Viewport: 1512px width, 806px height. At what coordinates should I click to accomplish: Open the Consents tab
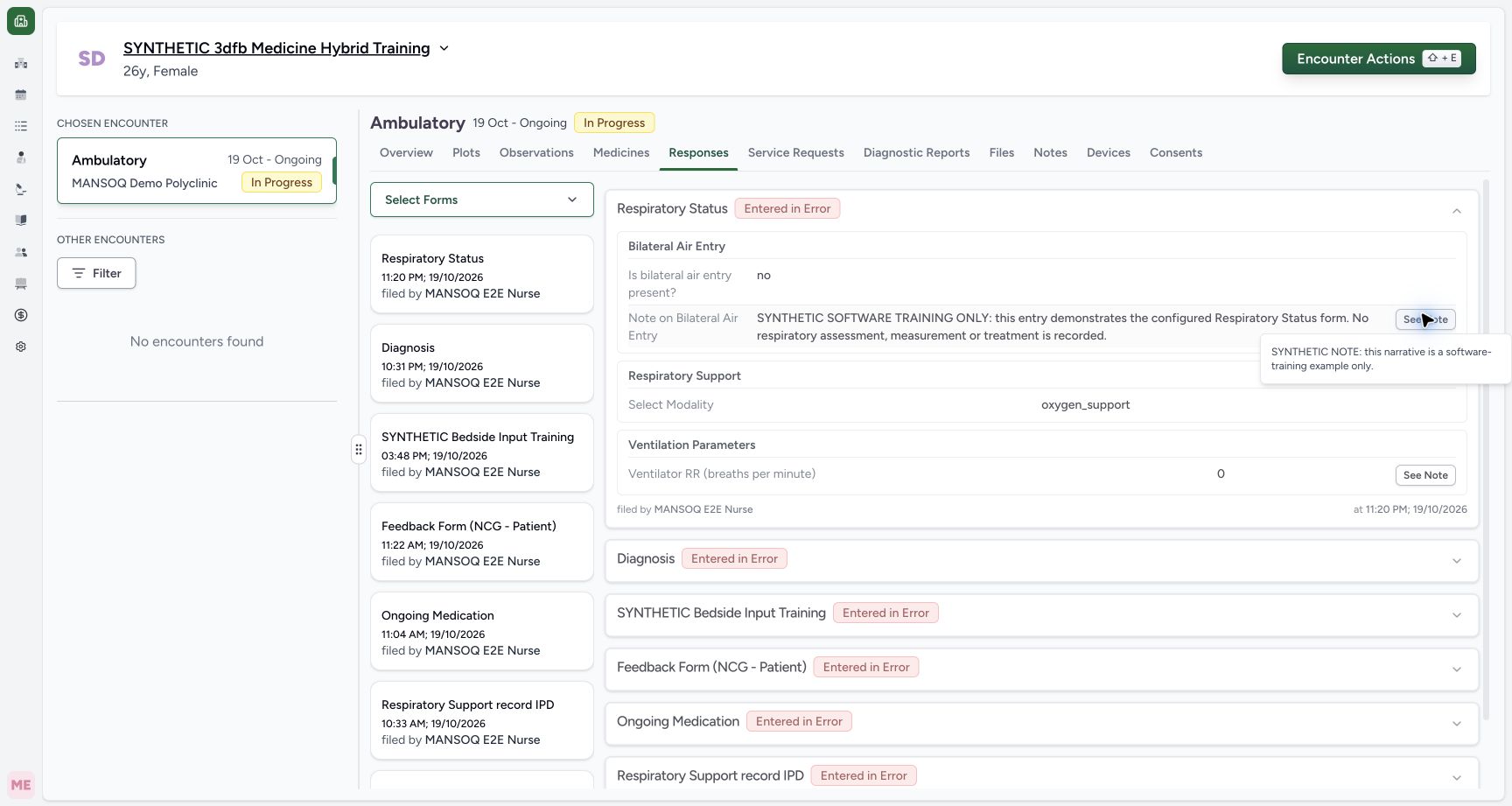click(1176, 152)
